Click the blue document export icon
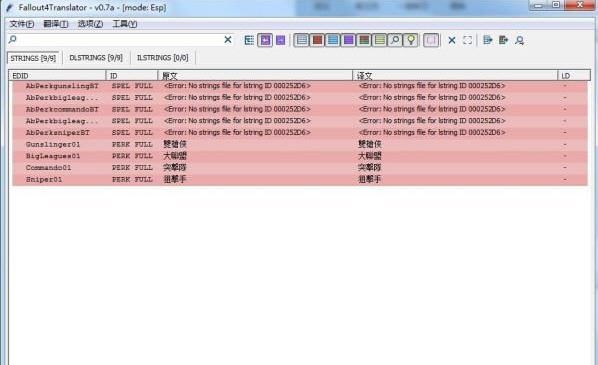Viewport: 598px width, 365px height. pos(488,40)
